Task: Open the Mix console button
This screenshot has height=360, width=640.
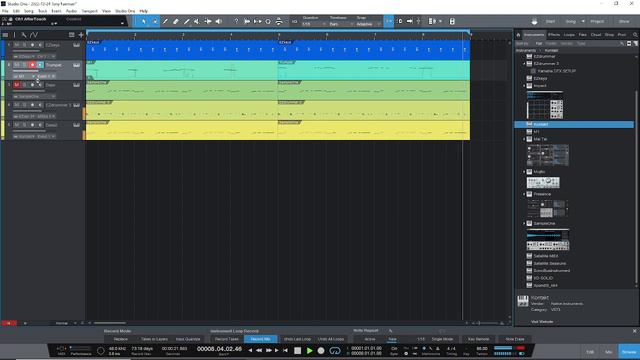Action: 609,352
